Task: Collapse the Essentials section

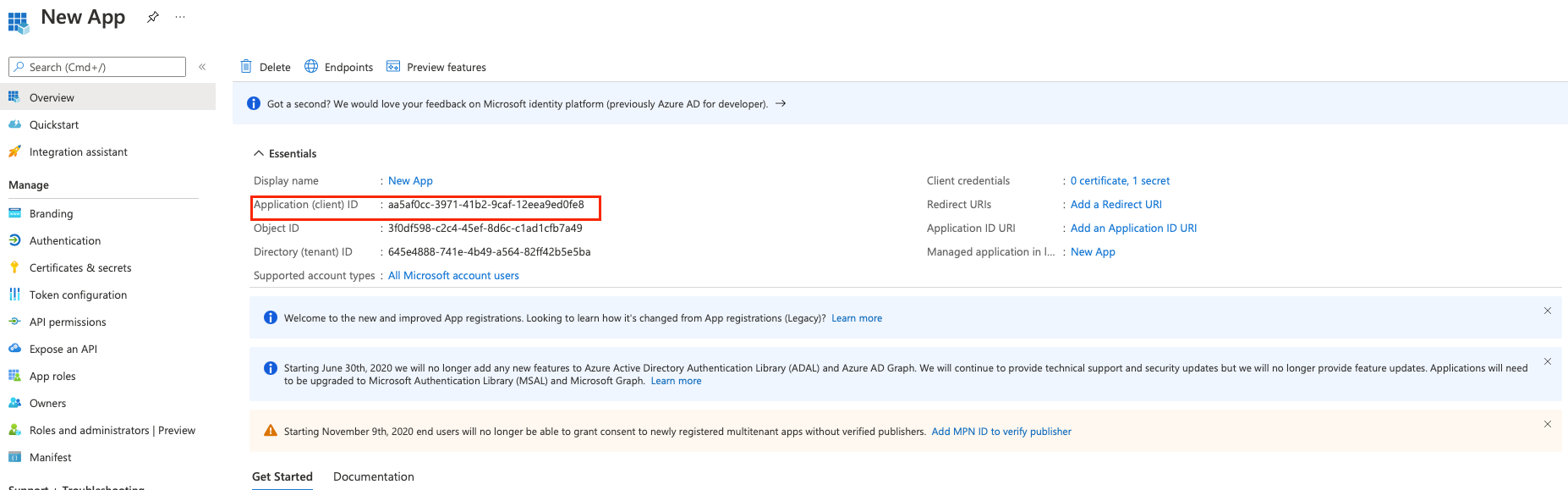Action: coord(259,153)
